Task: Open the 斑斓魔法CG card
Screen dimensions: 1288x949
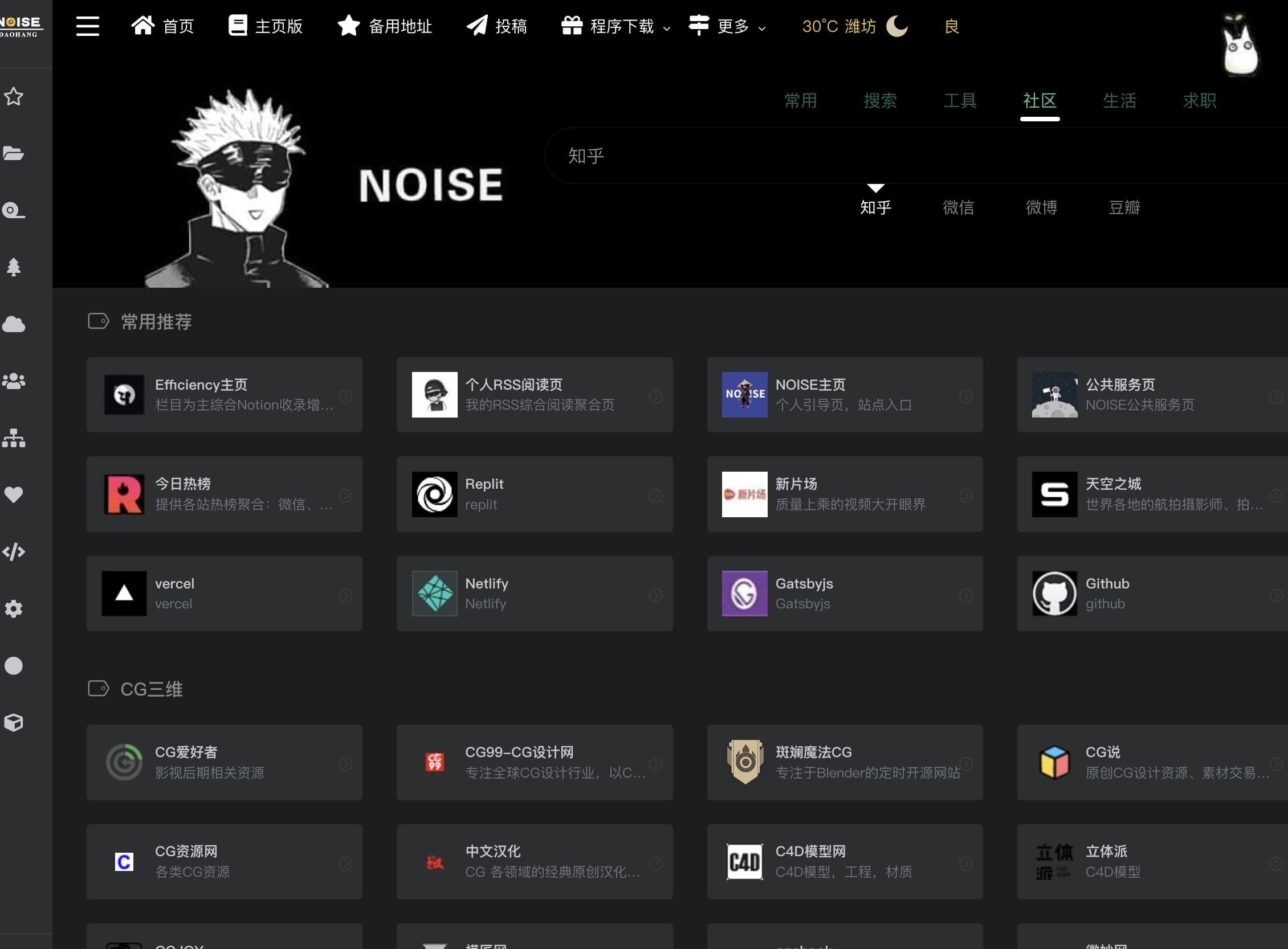Action: click(x=845, y=762)
